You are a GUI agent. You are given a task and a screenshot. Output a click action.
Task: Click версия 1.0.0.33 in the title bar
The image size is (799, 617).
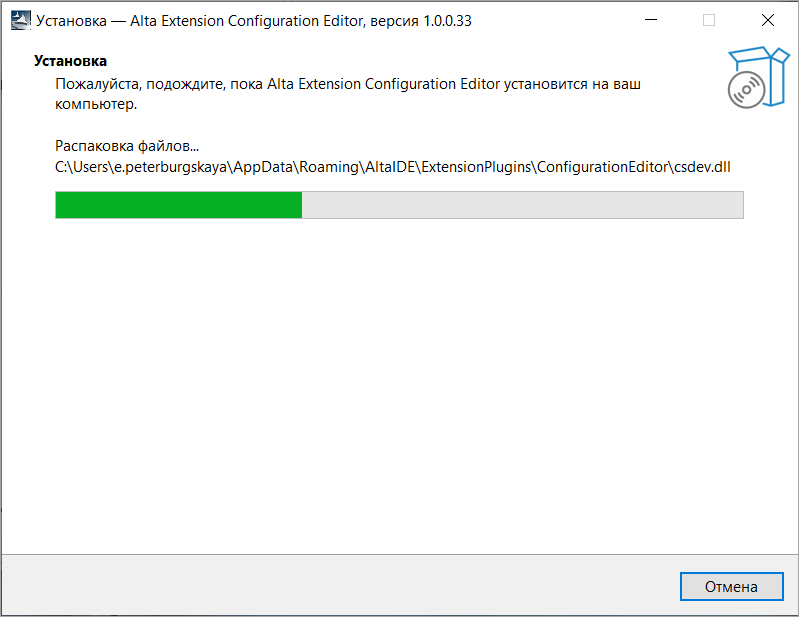421,21
